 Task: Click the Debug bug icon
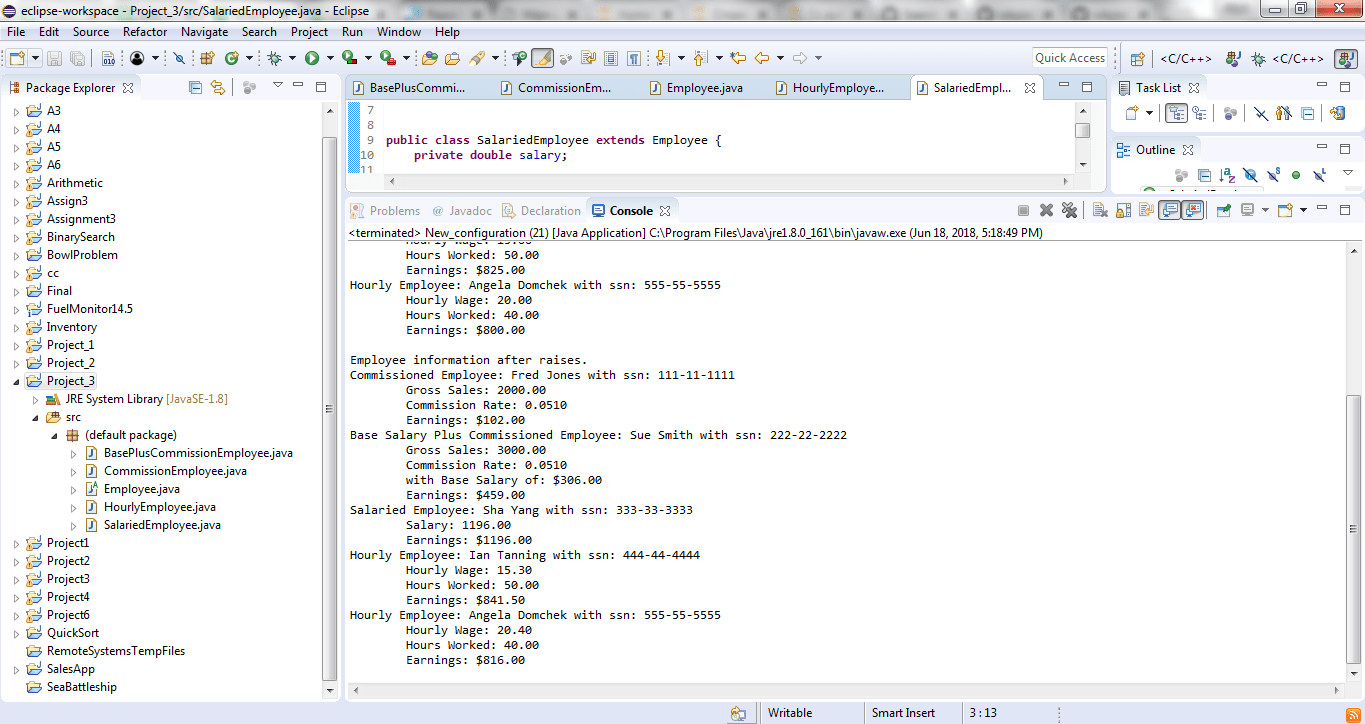point(273,58)
